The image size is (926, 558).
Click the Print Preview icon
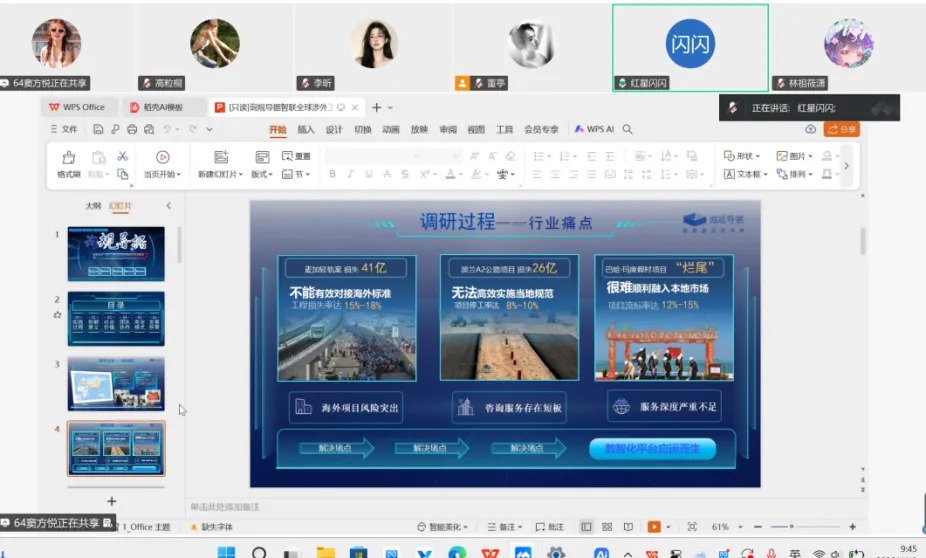(149, 129)
